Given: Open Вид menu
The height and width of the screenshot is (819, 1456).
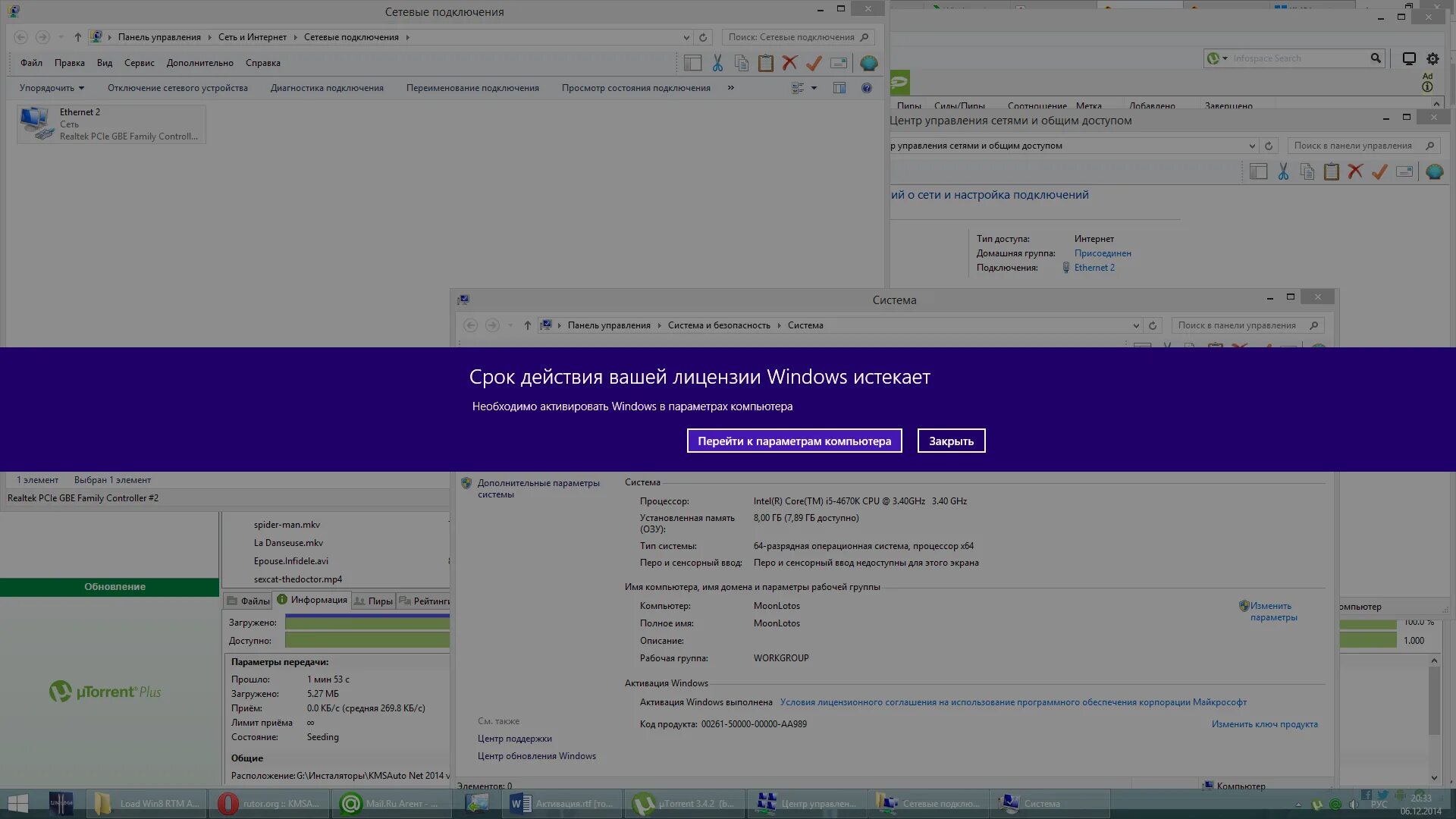Looking at the screenshot, I should pos(105,63).
